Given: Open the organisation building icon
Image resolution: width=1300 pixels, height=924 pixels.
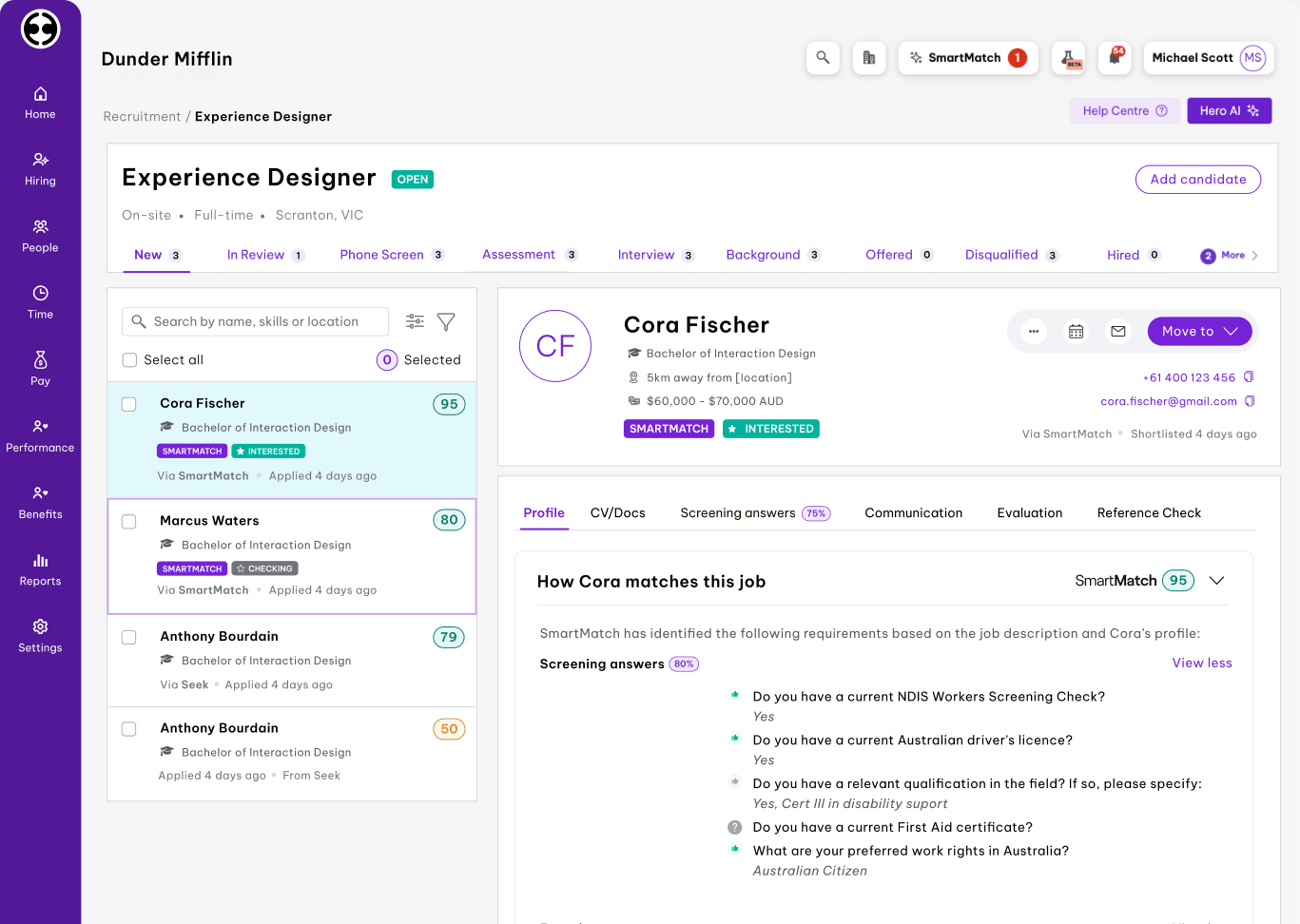Looking at the screenshot, I should tap(868, 58).
